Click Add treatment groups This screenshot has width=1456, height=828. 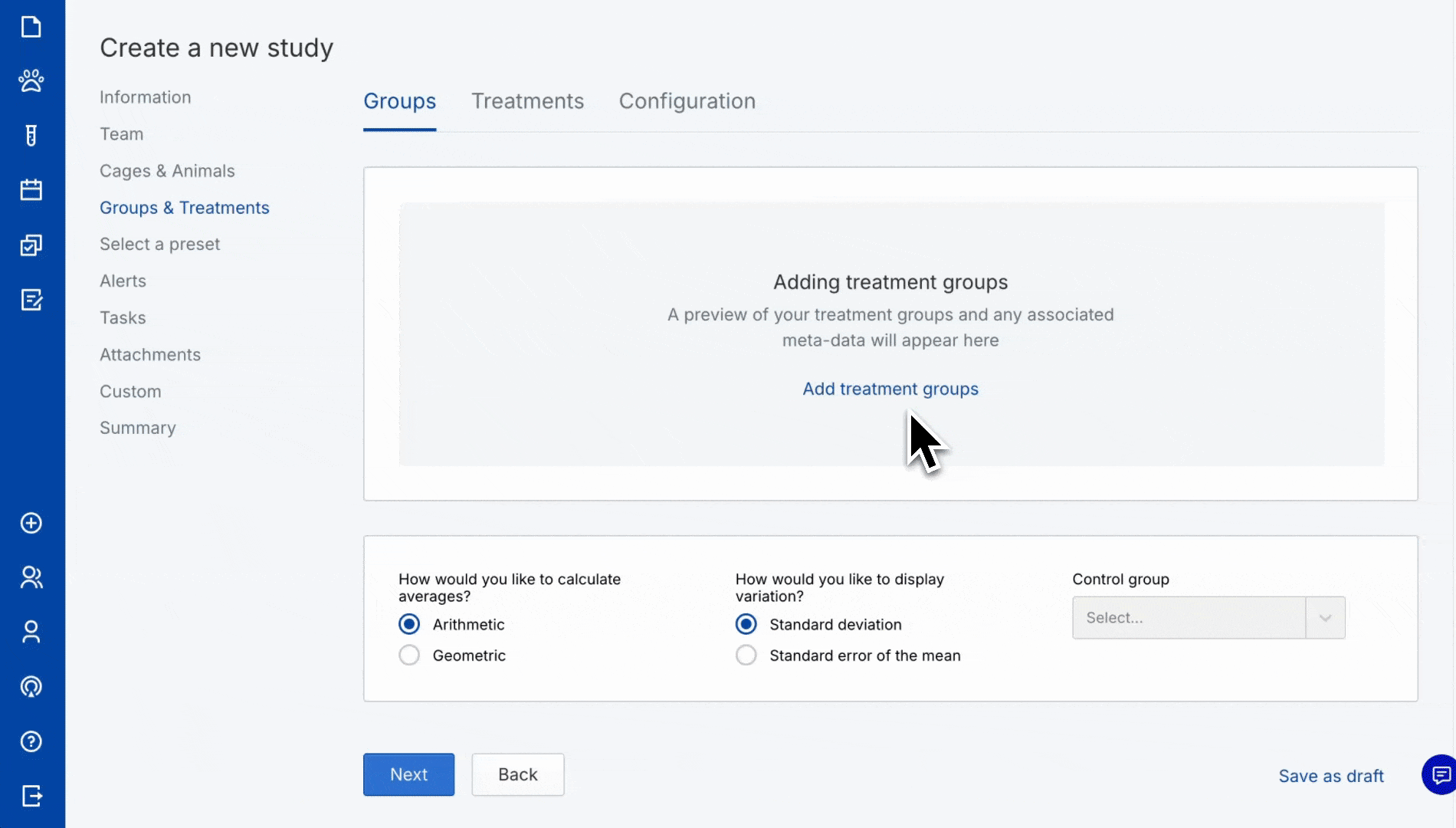(x=890, y=389)
